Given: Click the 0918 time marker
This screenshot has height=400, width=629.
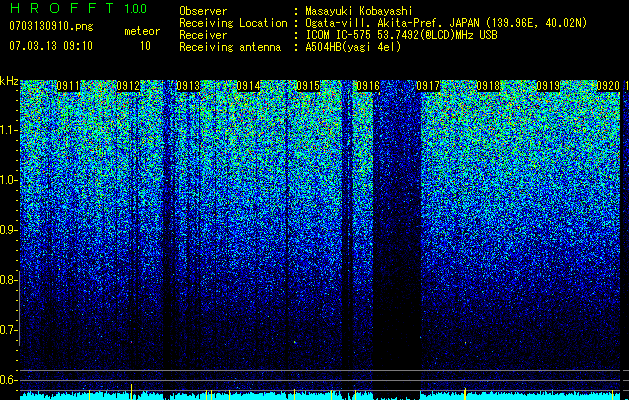Looking at the screenshot, I should pos(489,86).
